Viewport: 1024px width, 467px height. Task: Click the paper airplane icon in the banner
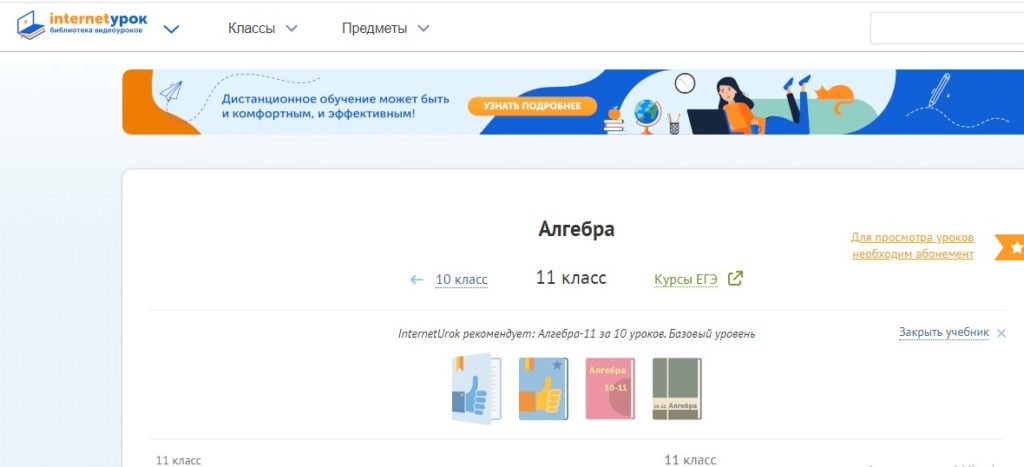(172, 93)
